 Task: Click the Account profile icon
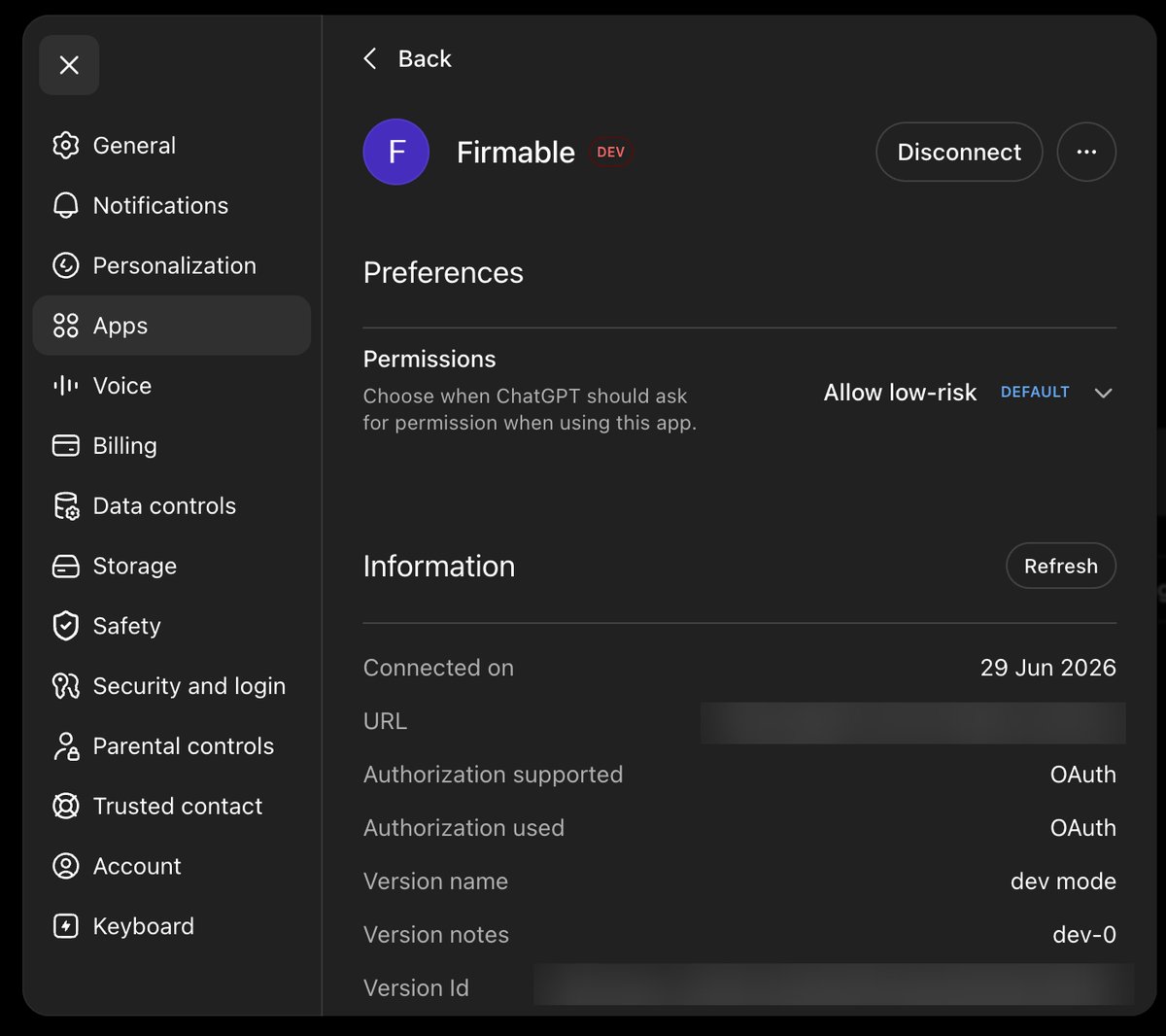[x=65, y=866]
